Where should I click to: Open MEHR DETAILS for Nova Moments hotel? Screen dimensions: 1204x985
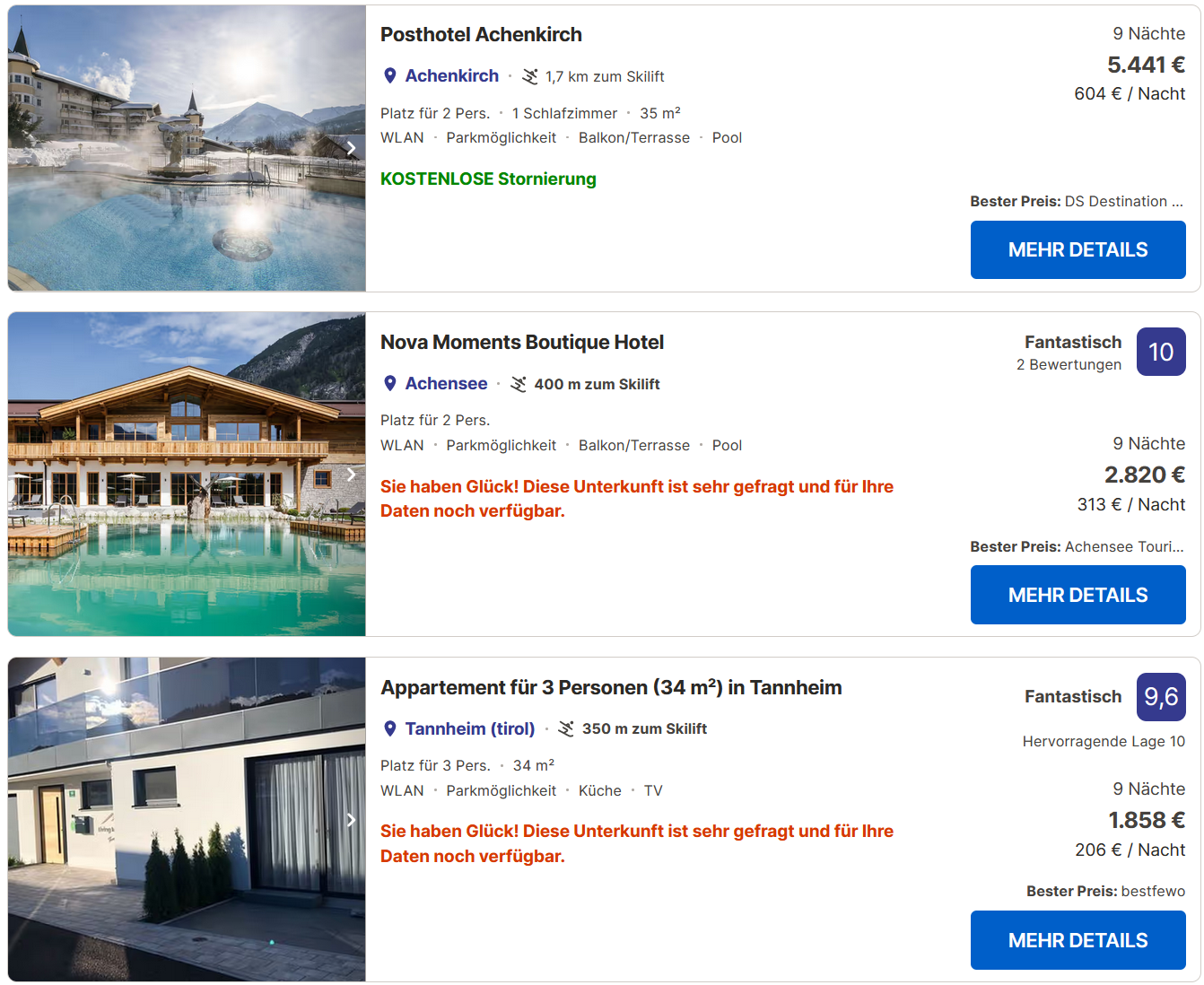1077,595
